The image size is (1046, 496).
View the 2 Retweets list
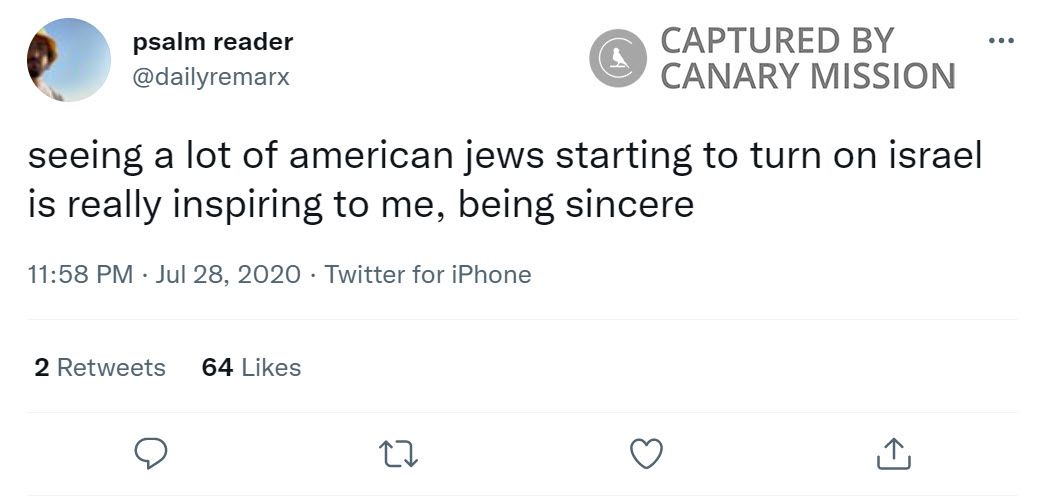(100, 367)
